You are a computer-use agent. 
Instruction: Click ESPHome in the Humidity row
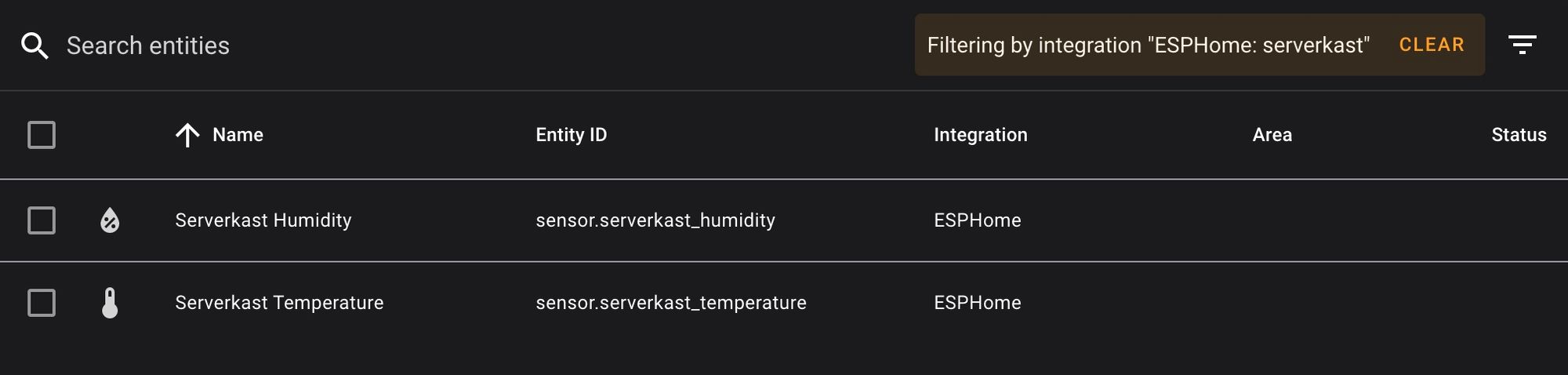pos(977,220)
